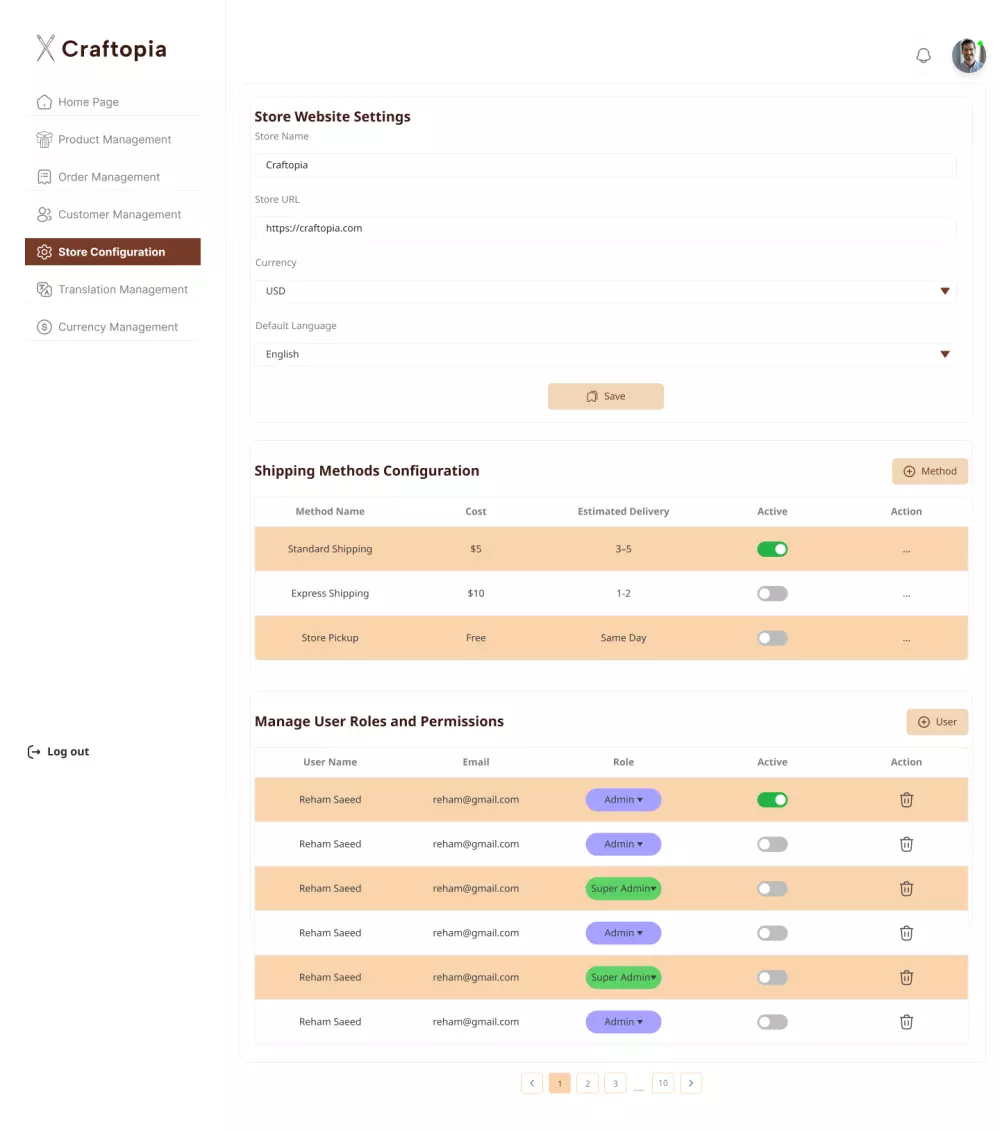Click Log out
The image size is (1000, 1131).
[x=58, y=751]
